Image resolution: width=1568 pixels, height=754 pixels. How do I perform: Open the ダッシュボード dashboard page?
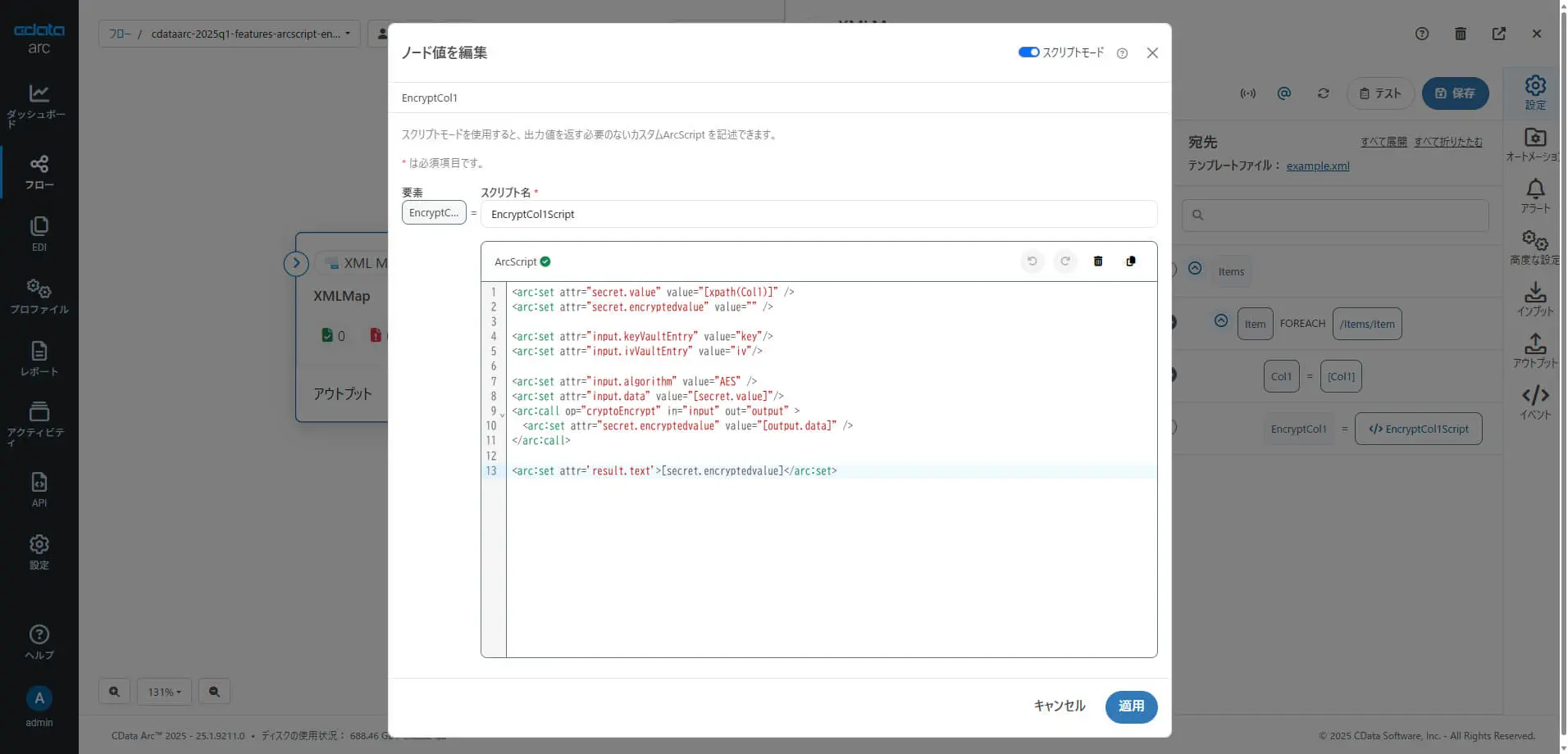[x=39, y=105]
